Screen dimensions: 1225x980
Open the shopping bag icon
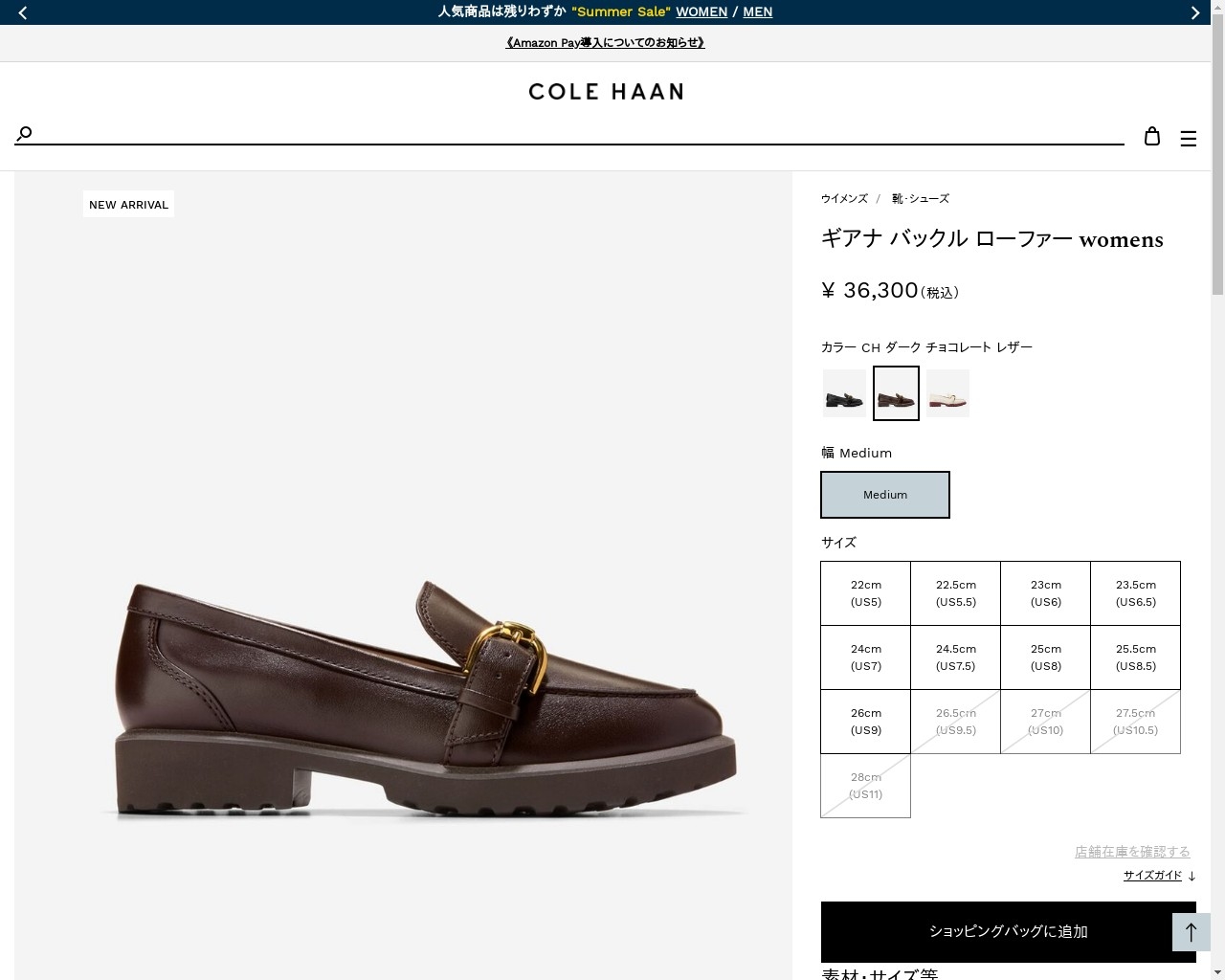1152,136
